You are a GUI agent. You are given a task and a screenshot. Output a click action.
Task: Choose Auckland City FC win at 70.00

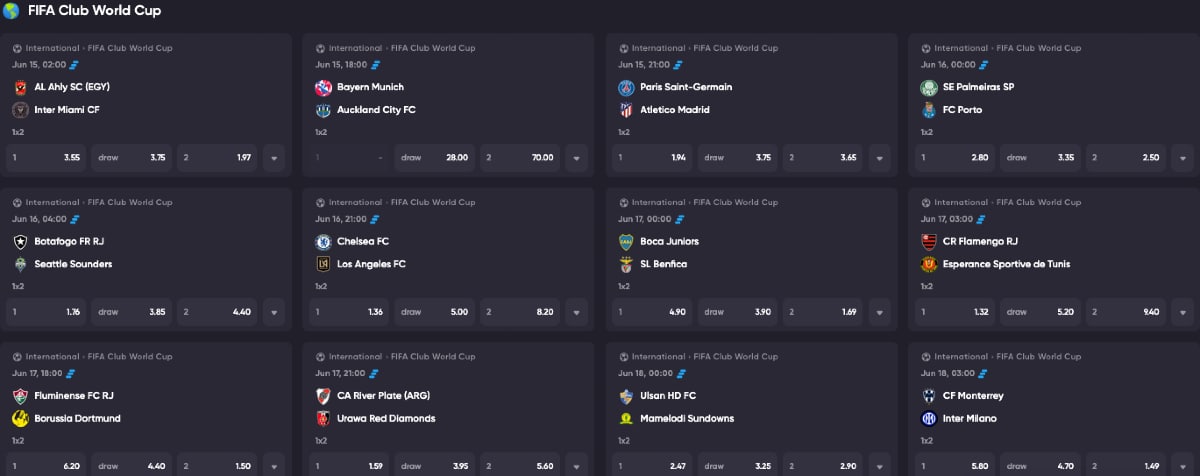(x=520, y=158)
